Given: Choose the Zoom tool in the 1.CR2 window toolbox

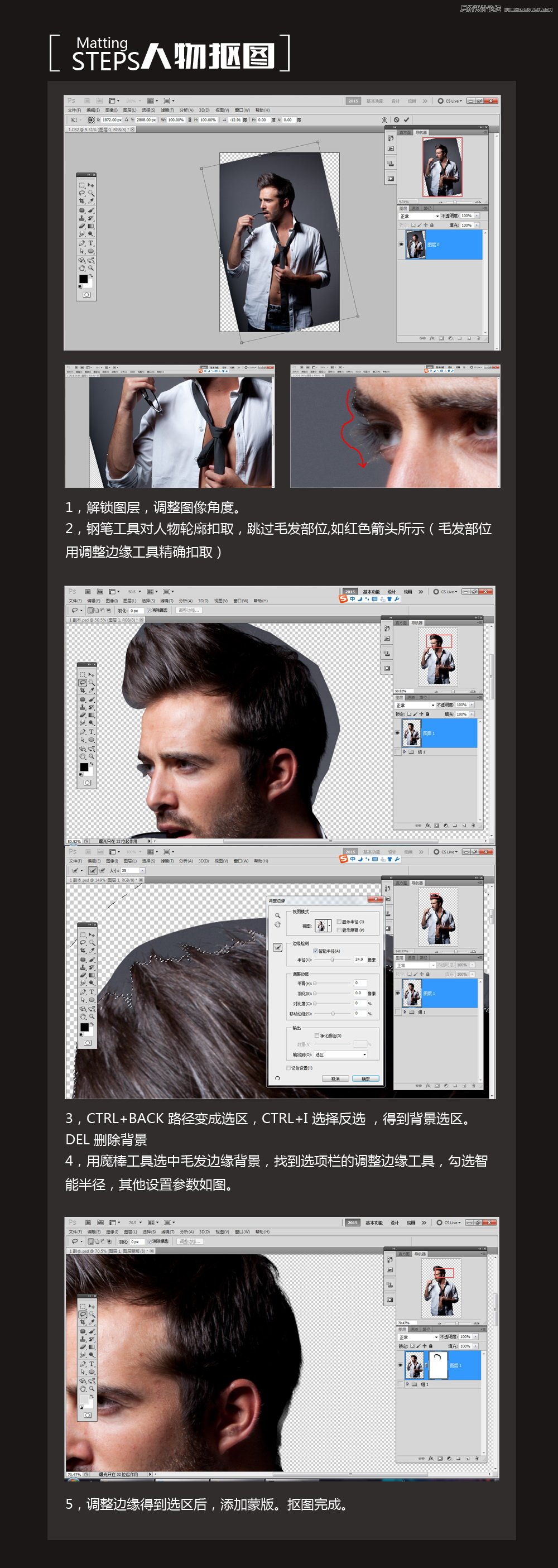Looking at the screenshot, I should click(x=92, y=268).
